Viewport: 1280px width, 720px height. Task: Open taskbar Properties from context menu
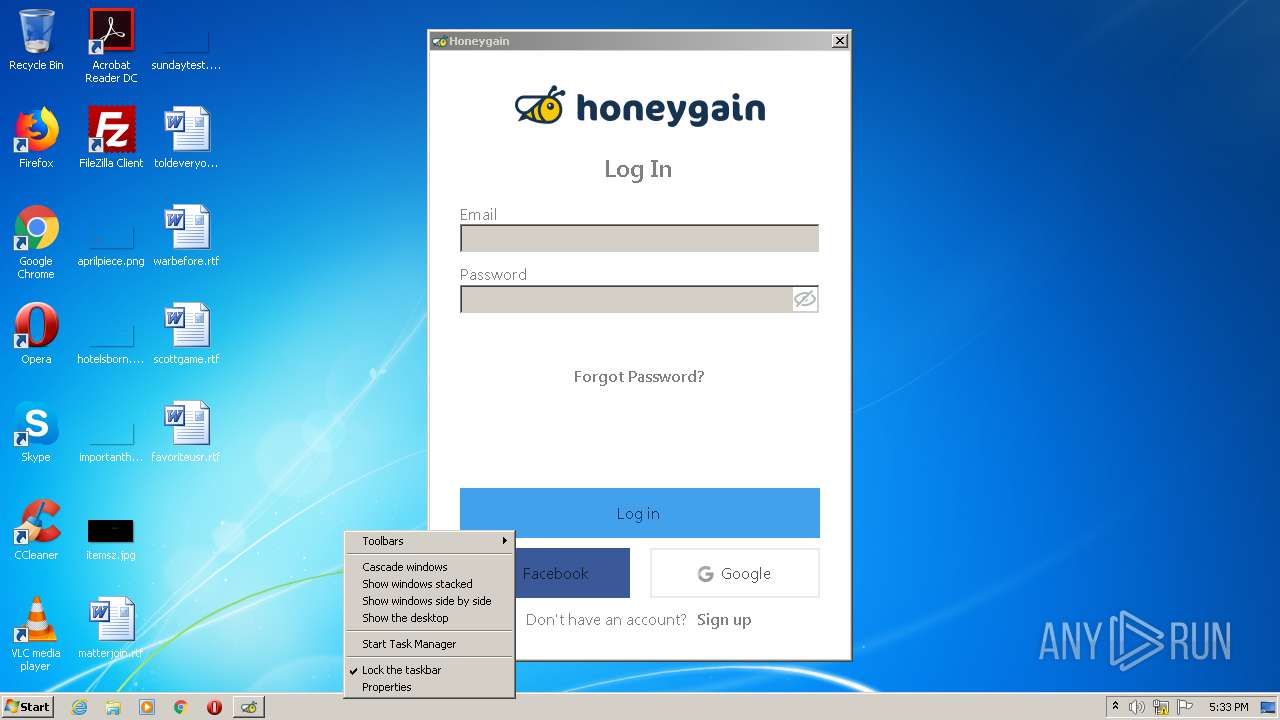[429, 687]
